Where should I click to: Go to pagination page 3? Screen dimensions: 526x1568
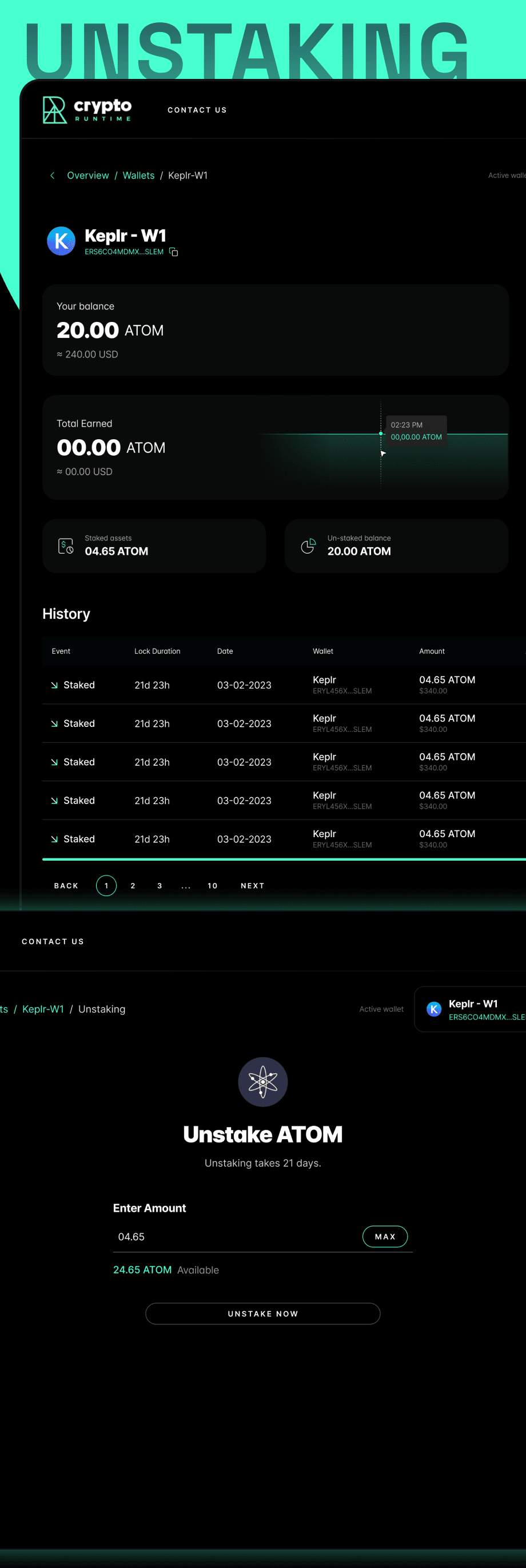pos(160,886)
